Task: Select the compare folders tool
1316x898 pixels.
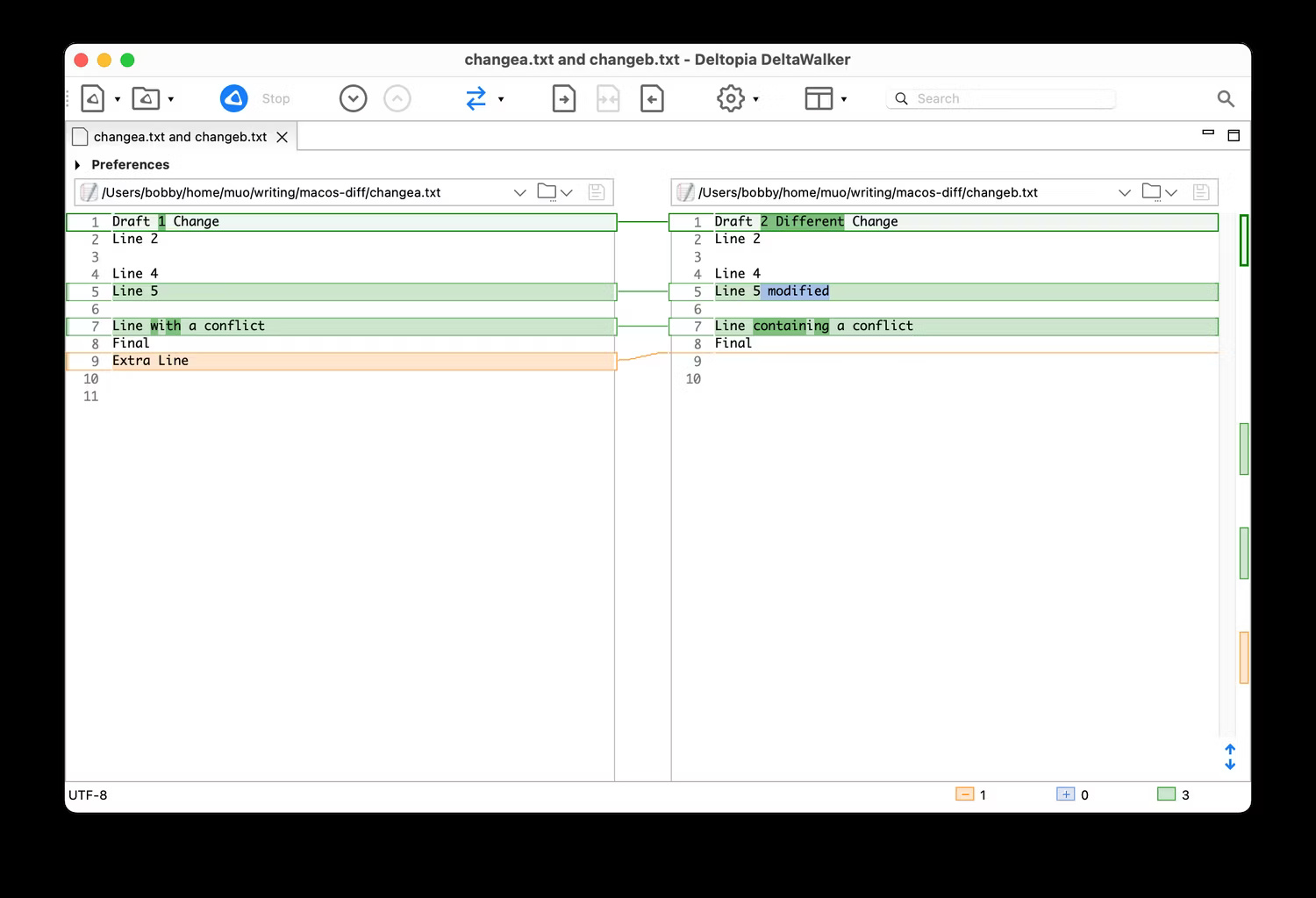Action: 147,98
